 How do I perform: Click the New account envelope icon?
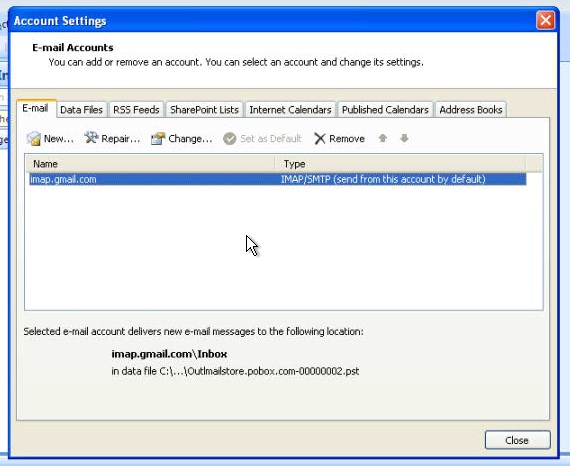33,138
